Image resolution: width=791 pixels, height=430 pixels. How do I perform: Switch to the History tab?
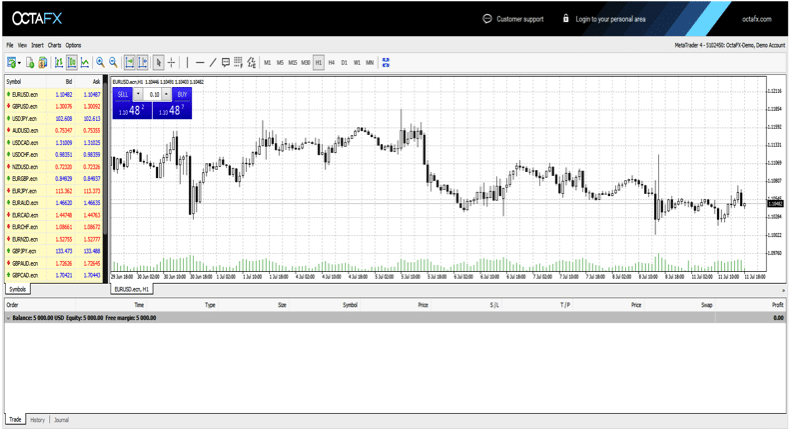click(x=37, y=420)
